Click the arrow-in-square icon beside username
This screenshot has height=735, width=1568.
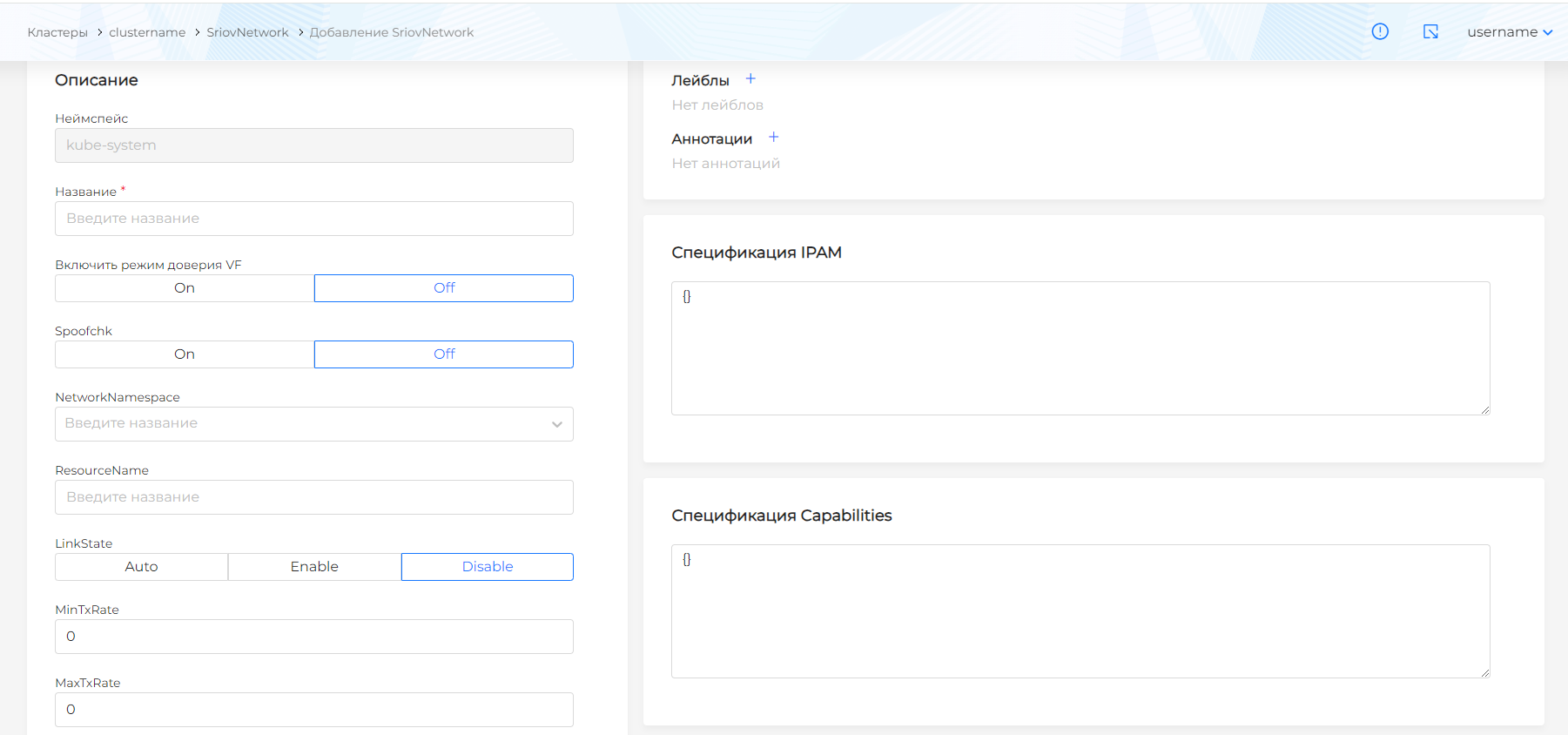pyautogui.click(x=1430, y=31)
